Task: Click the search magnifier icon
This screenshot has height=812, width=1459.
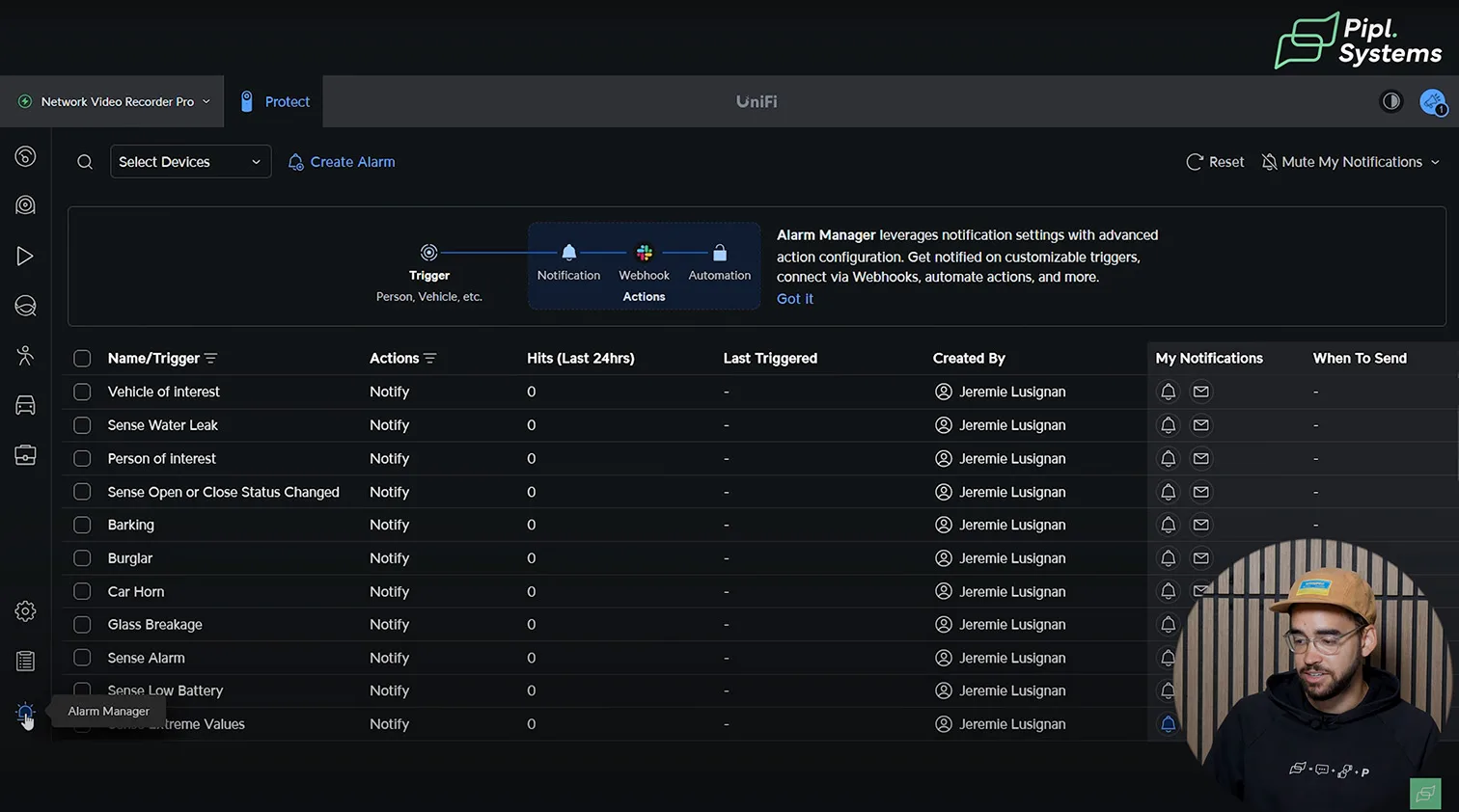Action: 85,162
